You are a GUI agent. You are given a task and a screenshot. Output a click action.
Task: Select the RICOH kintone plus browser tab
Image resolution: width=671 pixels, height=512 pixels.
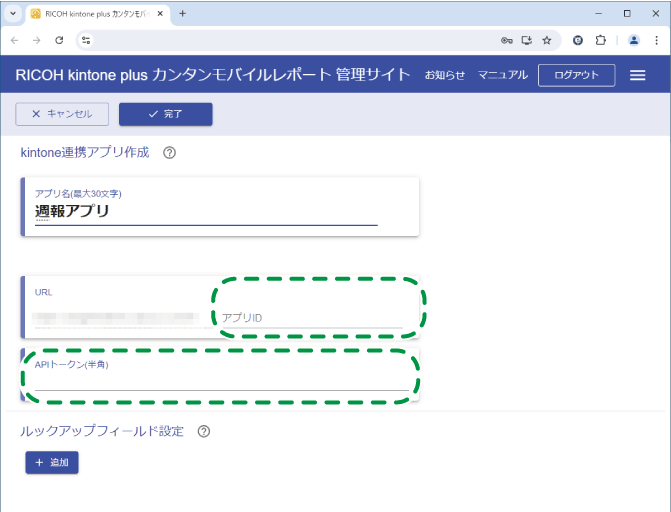[x=98, y=14]
